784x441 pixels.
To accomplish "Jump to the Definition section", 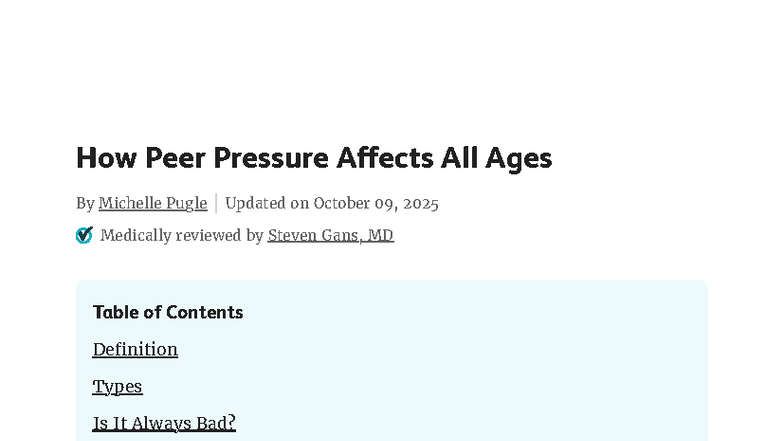I will point(135,349).
